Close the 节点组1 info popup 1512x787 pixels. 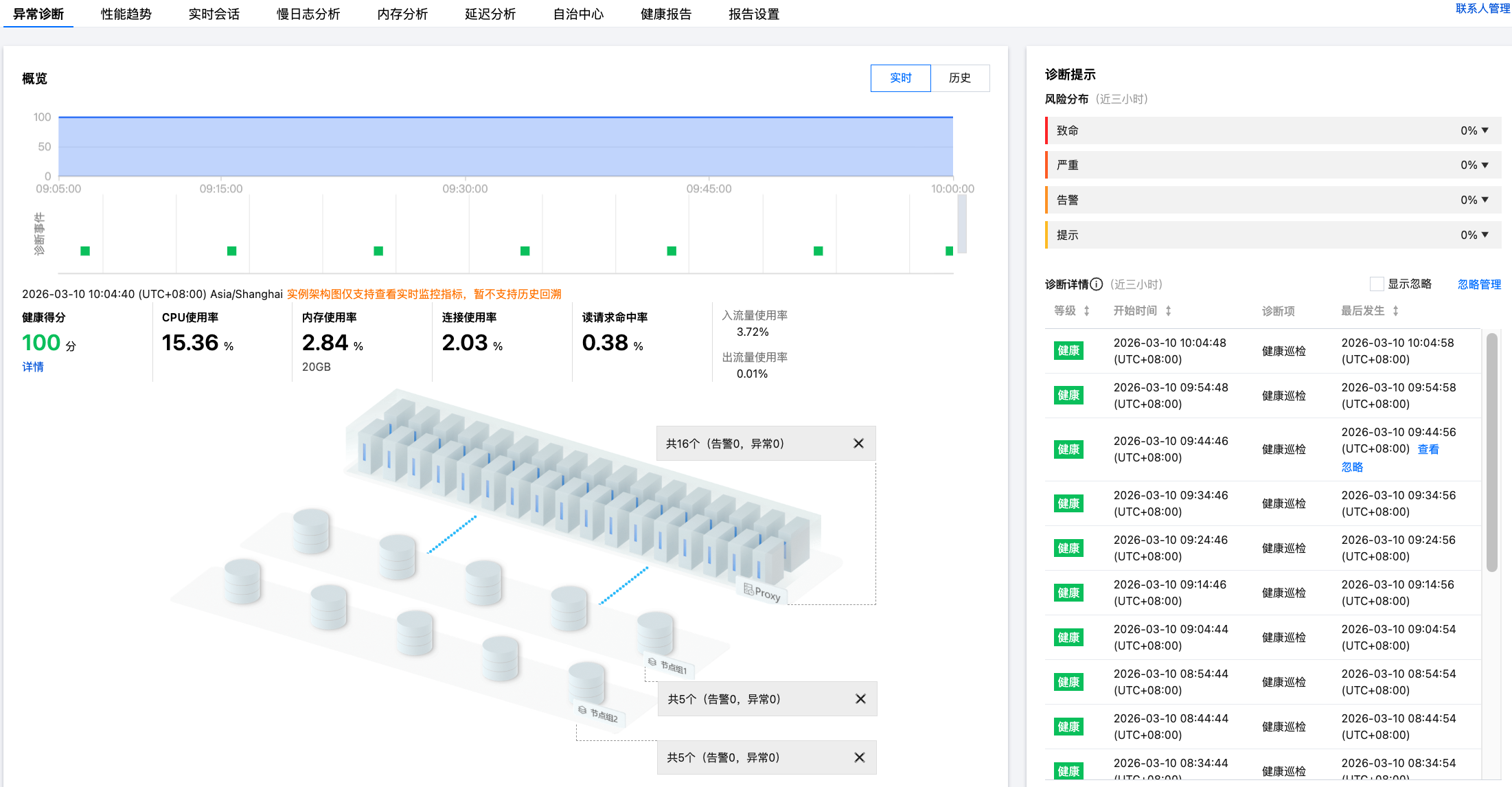(860, 699)
